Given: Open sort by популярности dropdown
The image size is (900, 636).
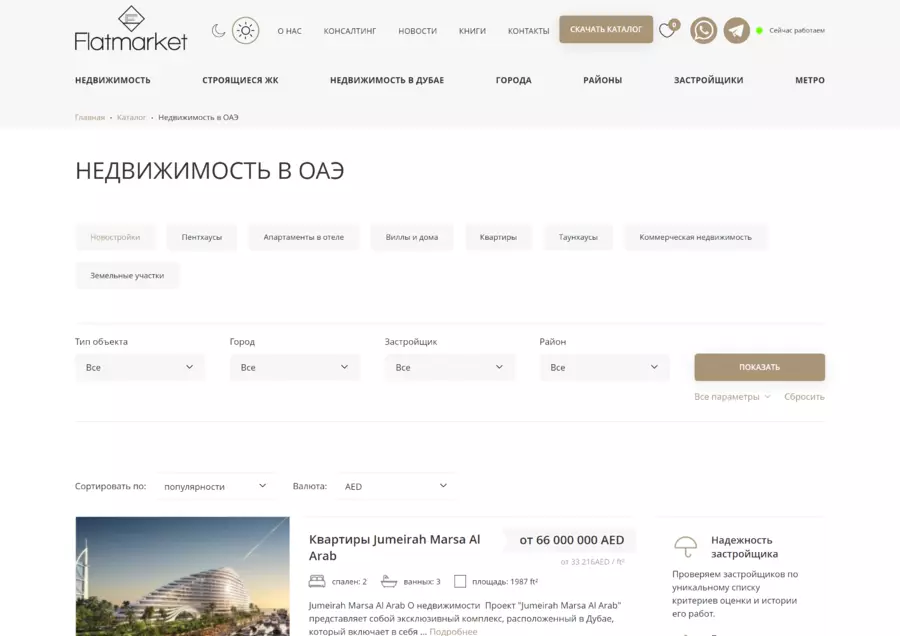Looking at the screenshot, I should pyautogui.click(x=215, y=486).
